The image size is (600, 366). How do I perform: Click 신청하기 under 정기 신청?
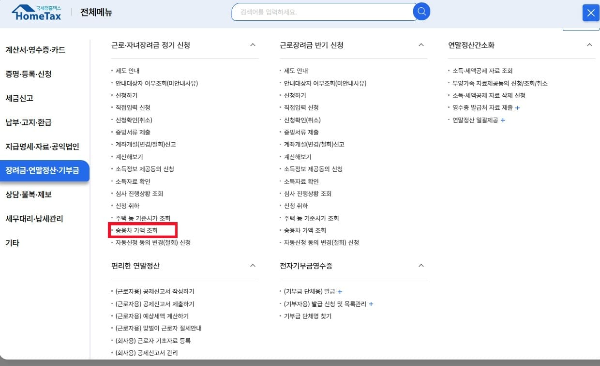click(x=126, y=95)
